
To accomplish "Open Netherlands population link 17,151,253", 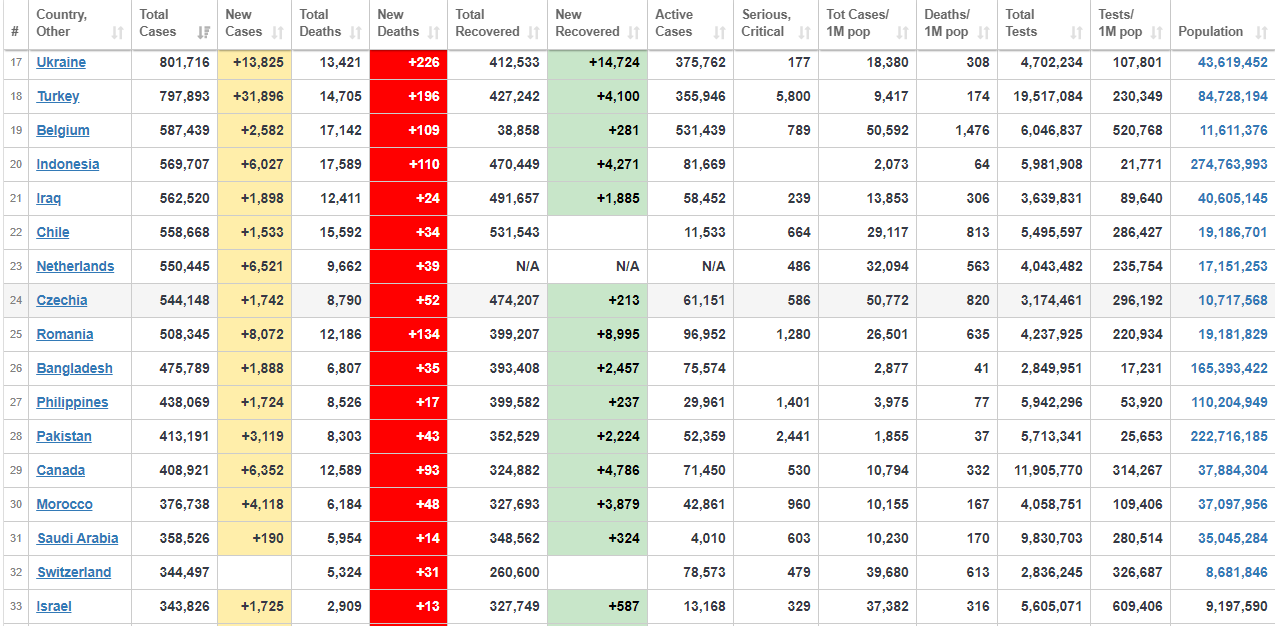I will [1233, 266].
